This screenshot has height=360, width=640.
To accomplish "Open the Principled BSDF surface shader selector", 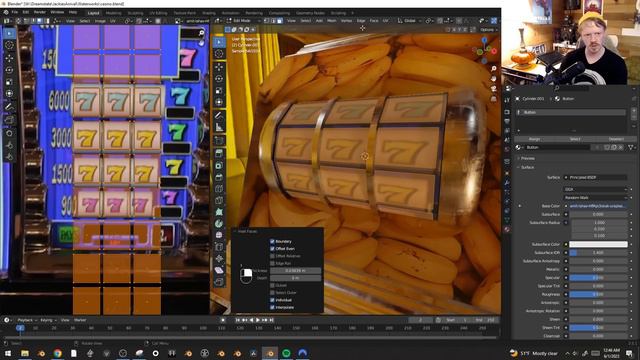I will point(595,178).
